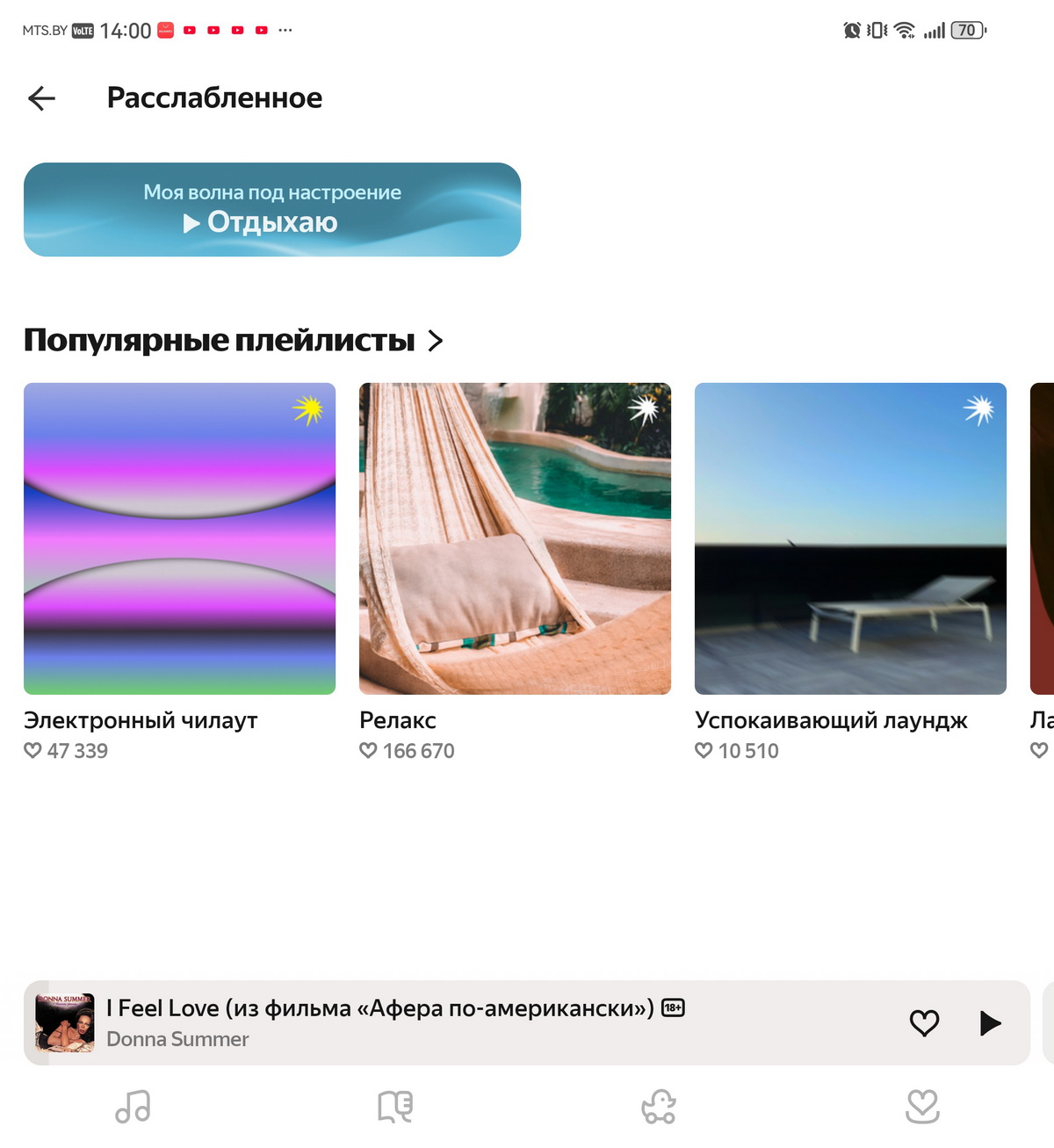This screenshot has height=1148, width=1054.
Task: Go back with the arrow icon
Action: click(41, 98)
